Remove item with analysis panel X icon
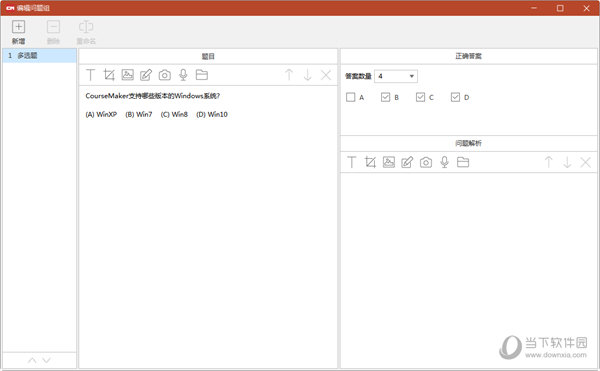Image resolution: width=600 pixels, height=371 pixels. click(x=585, y=162)
